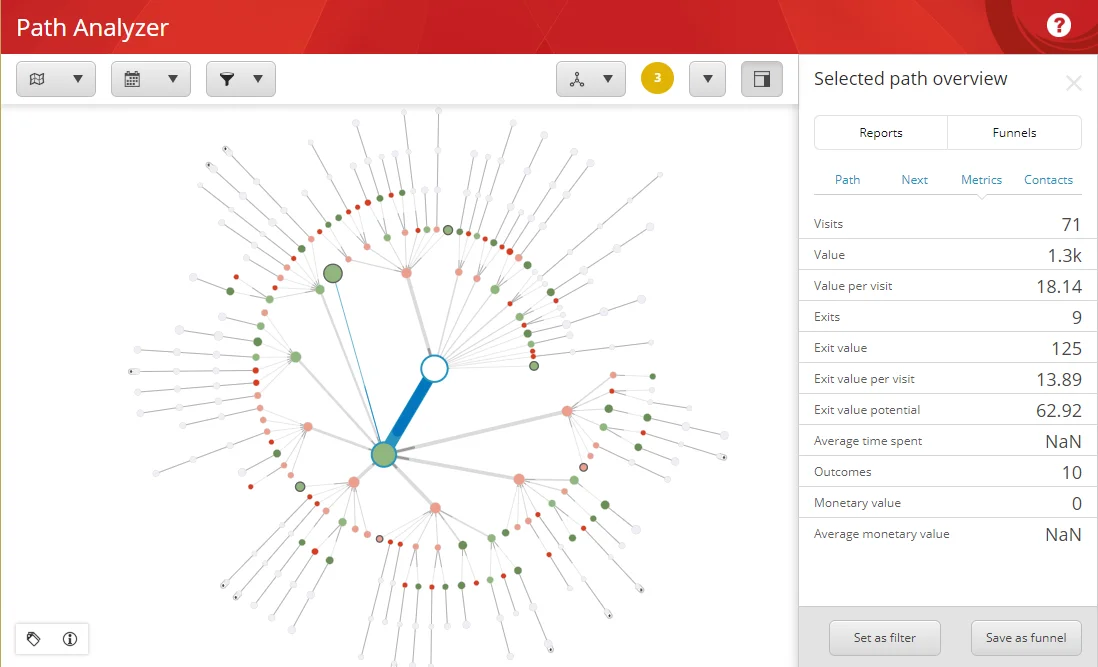Image resolution: width=1098 pixels, height=667 pixels.
Task: Open the Contacts sub-tab
Action: coord(1048,180)
